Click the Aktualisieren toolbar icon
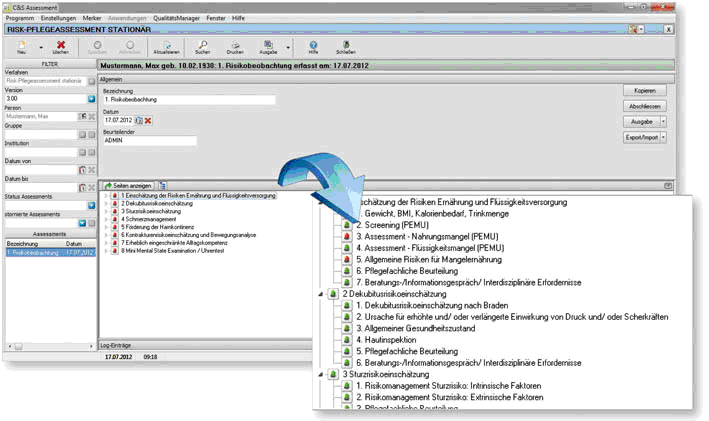Screen dimensions: 709x421 (167, 45)
